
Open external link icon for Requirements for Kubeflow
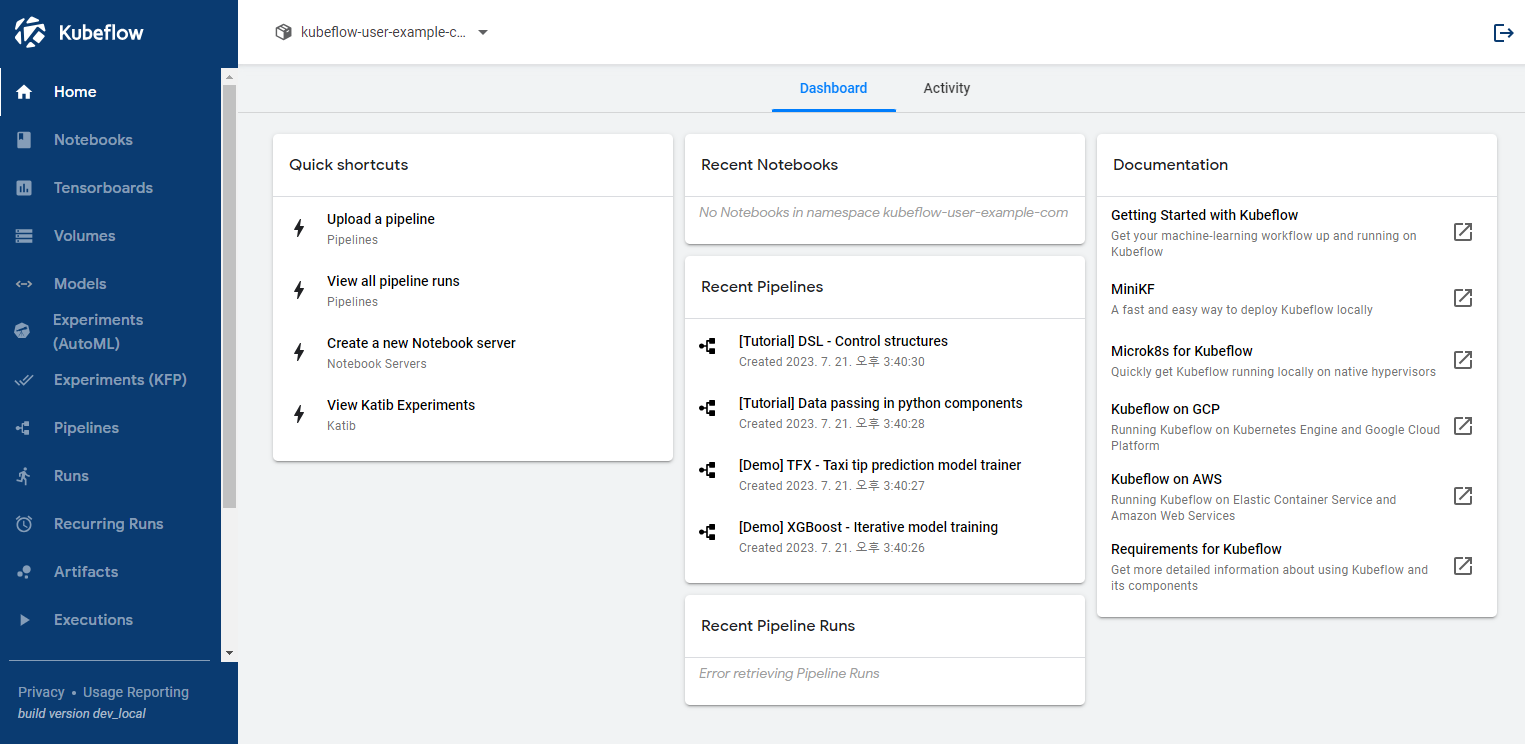click(x=1463, y=566)
